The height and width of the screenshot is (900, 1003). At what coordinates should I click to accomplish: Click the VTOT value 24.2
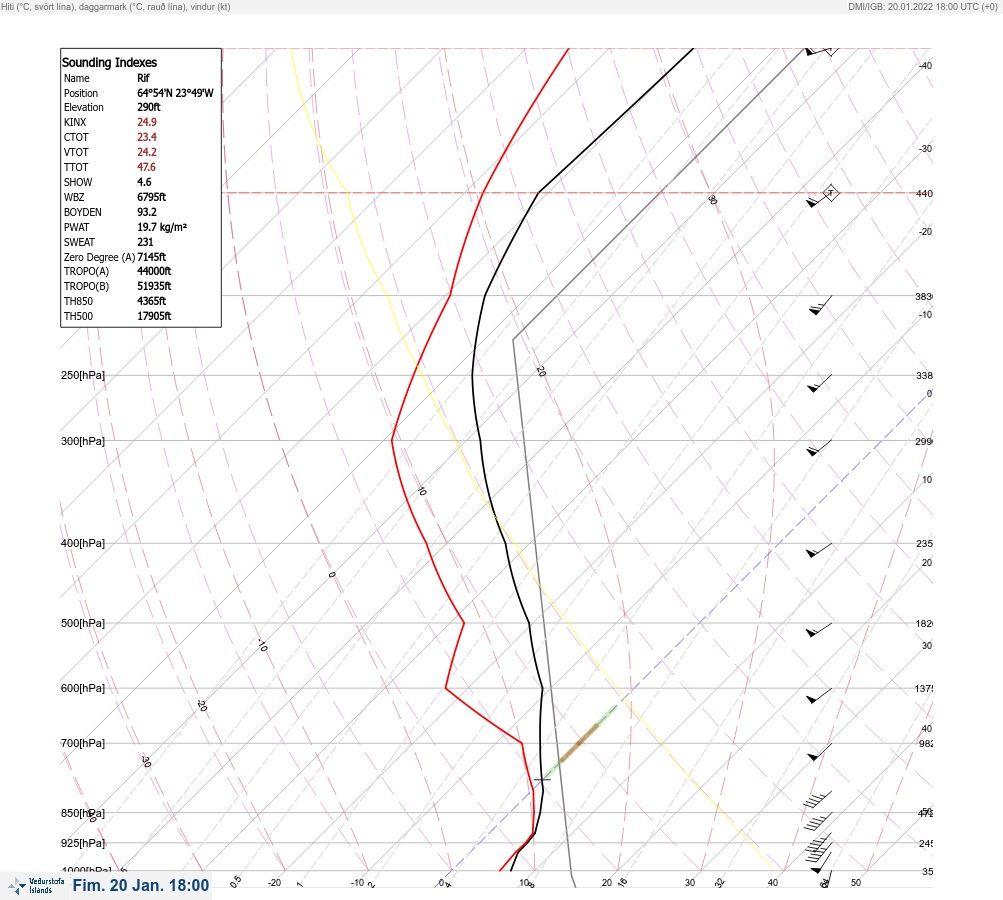tap(147, 152)
